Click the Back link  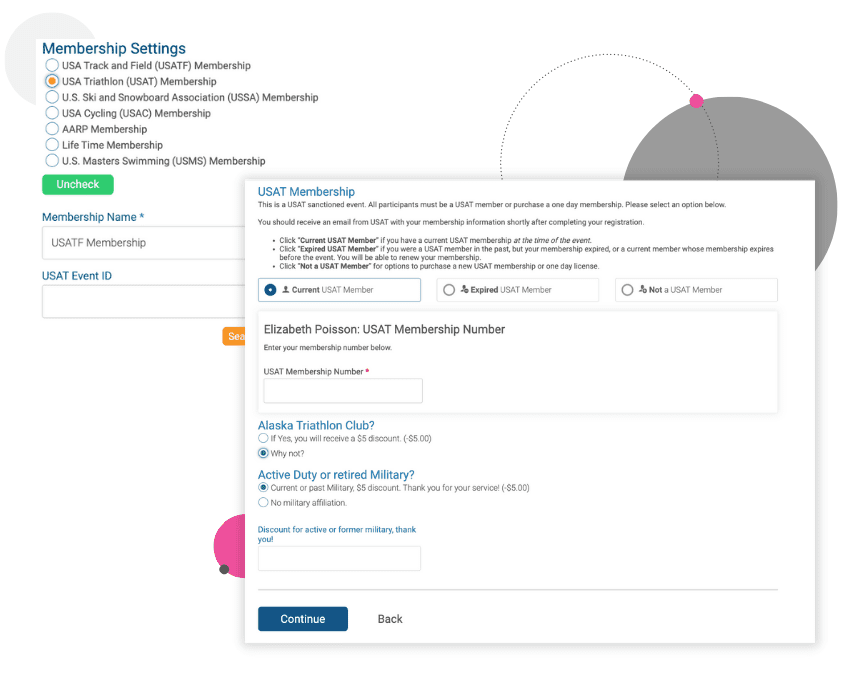pos(390,619)
